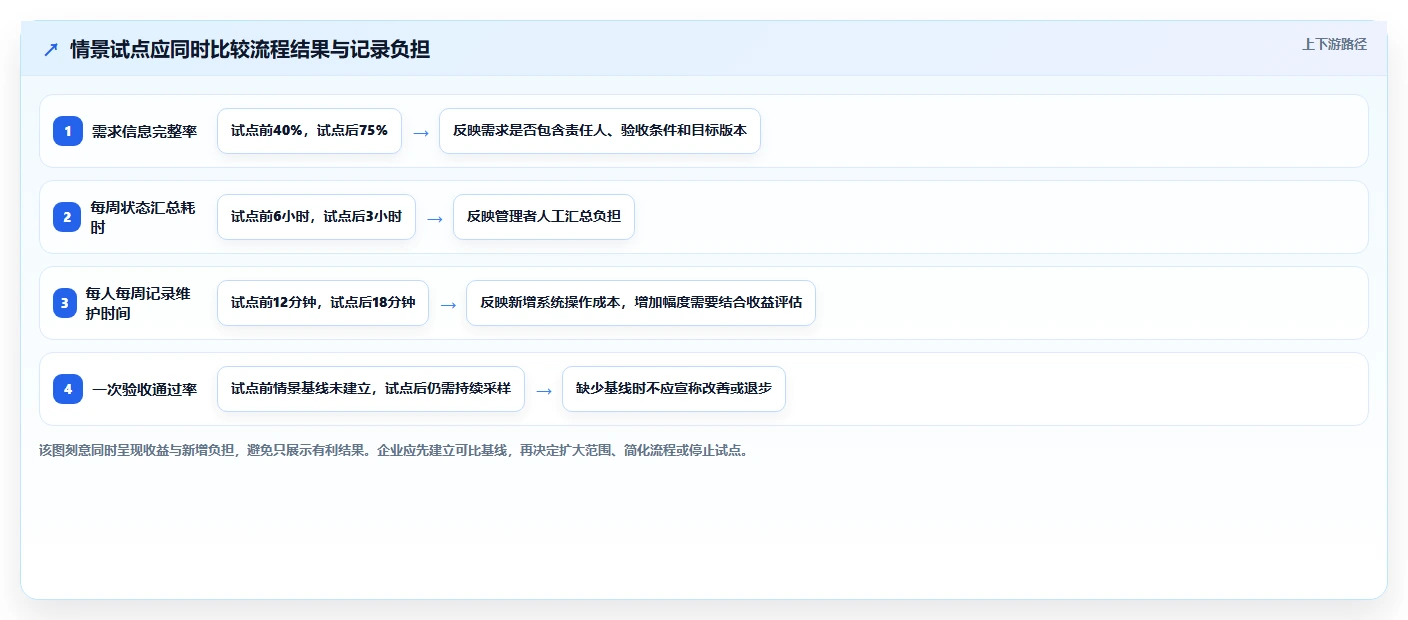Image resolution: width=1408 pixels, height=620 pixels.
Task: Click the box 试点前6小时，试点后3小时
Action: [x=316, y=217]
